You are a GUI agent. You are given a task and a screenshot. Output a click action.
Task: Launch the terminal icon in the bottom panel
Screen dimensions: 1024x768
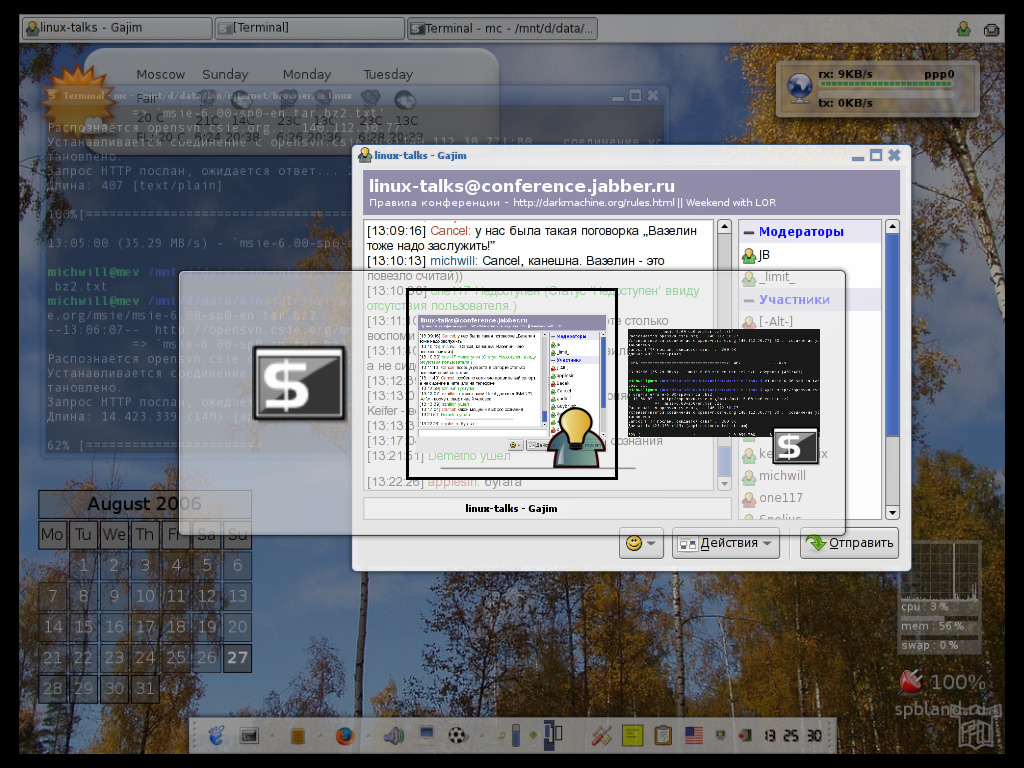coord(249,736)
